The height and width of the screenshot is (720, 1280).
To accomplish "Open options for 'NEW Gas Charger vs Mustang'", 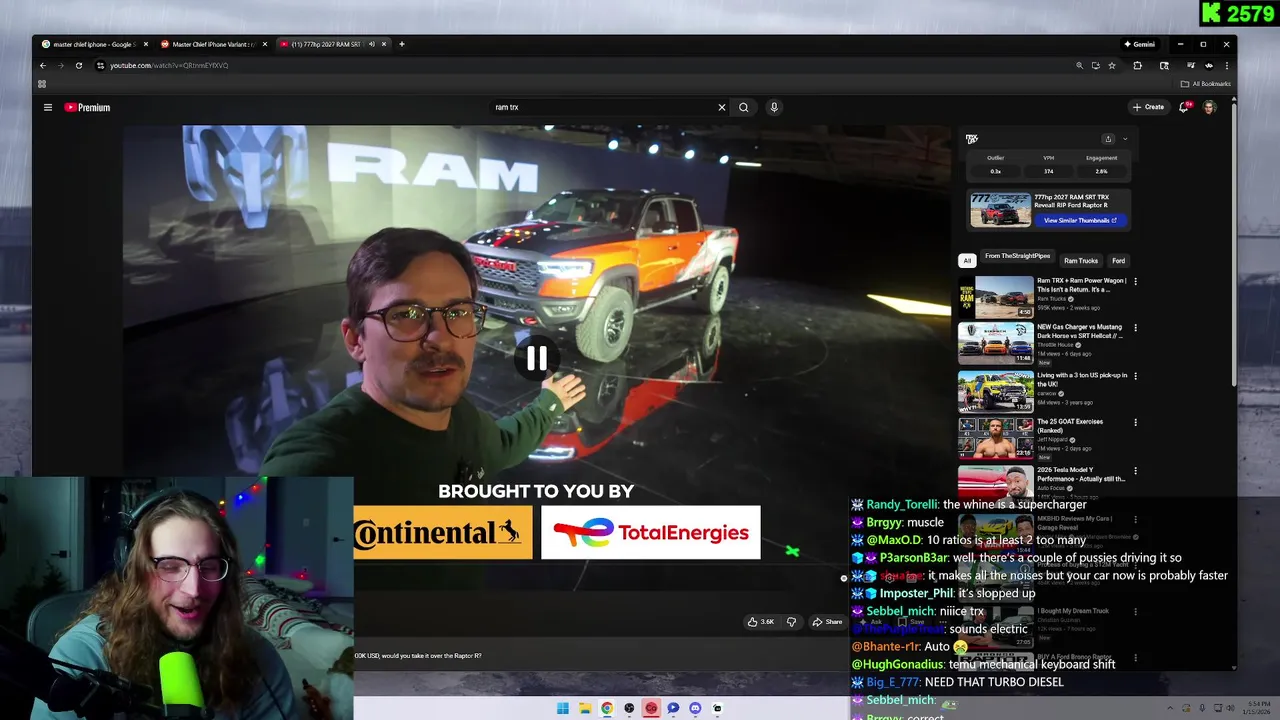I will [1135, 328].
